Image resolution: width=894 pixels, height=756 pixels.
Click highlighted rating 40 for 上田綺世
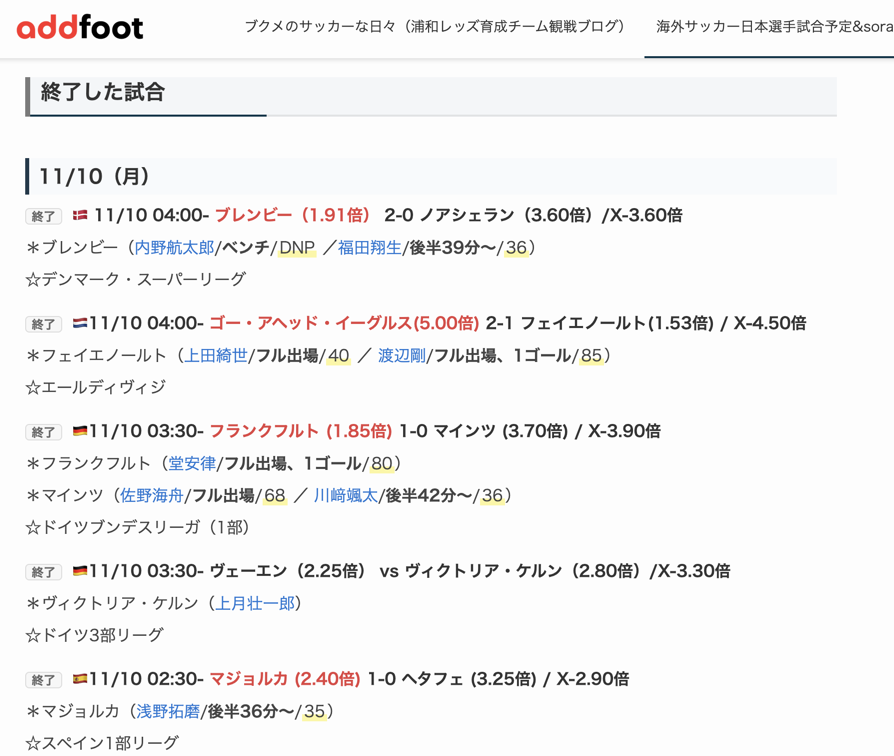click(x=338, y=355)
